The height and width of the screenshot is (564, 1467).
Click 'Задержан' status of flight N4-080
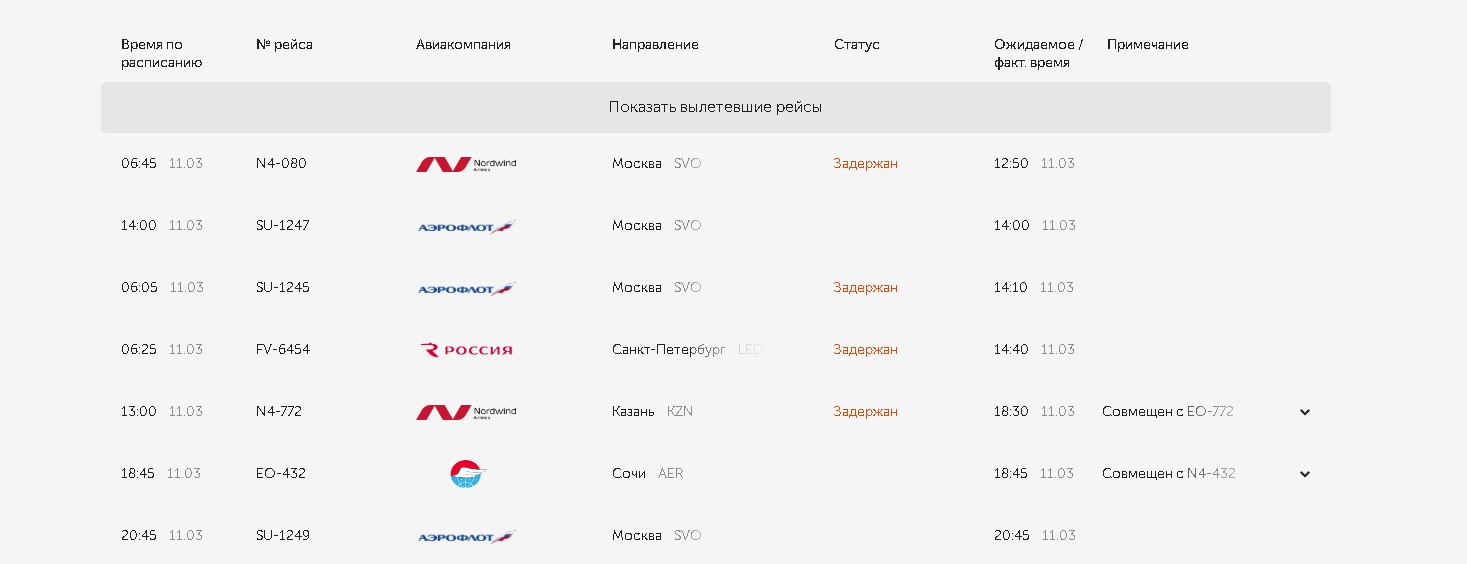(x=865, y=164)
